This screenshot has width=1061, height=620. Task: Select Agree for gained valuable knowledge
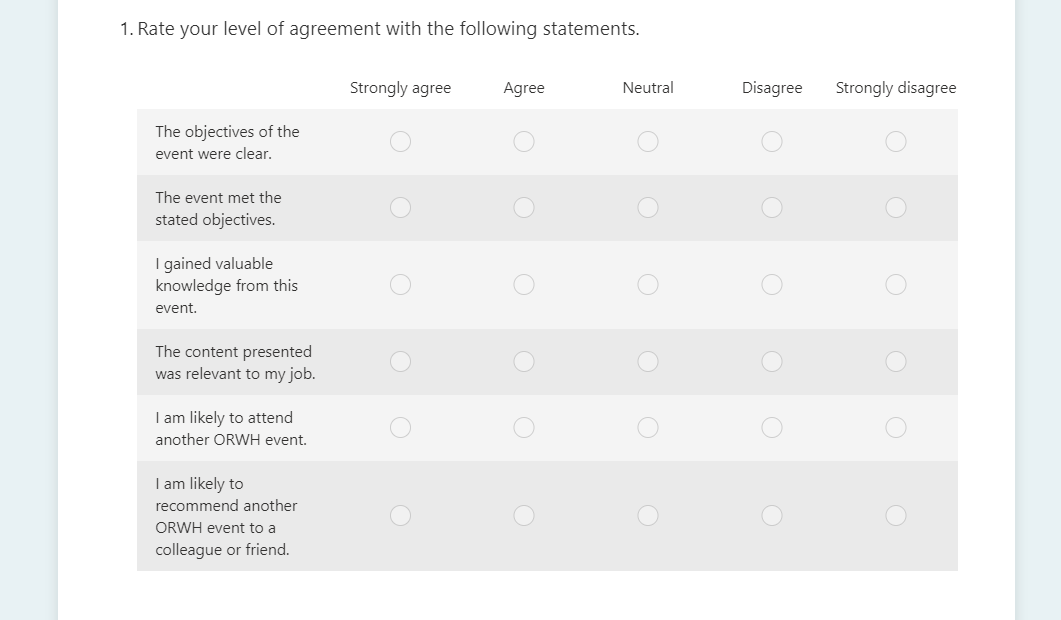pyautogui.click(x=524, y=285)
